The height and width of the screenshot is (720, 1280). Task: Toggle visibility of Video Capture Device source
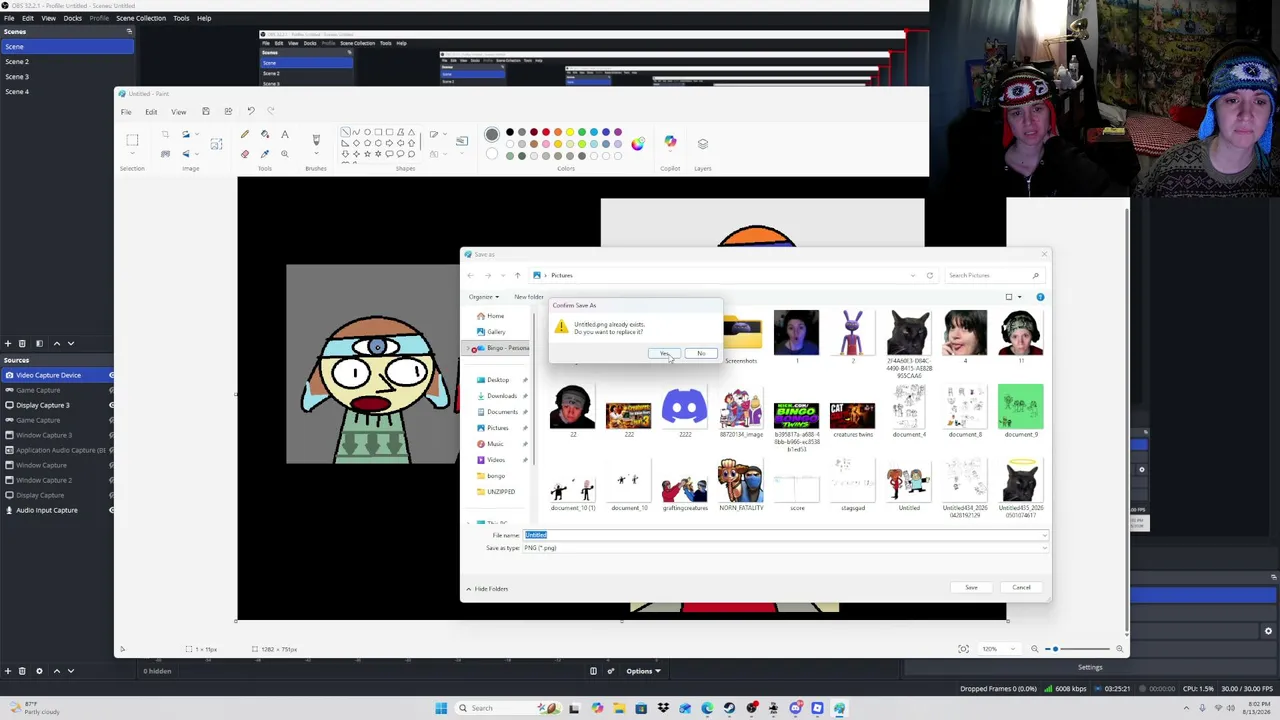111,375
